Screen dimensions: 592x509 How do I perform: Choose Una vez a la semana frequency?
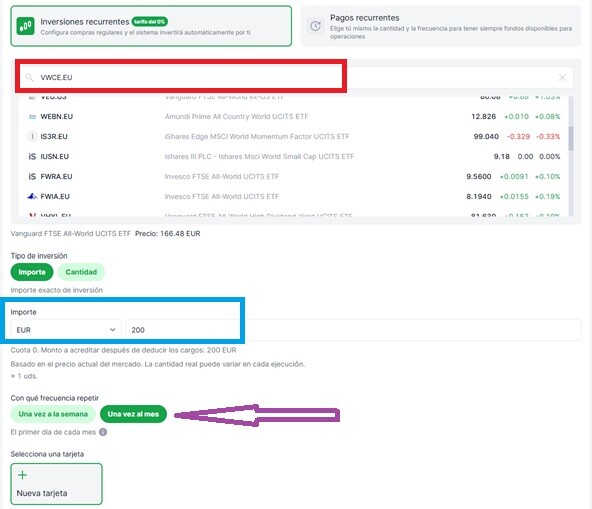coord(53,414)
